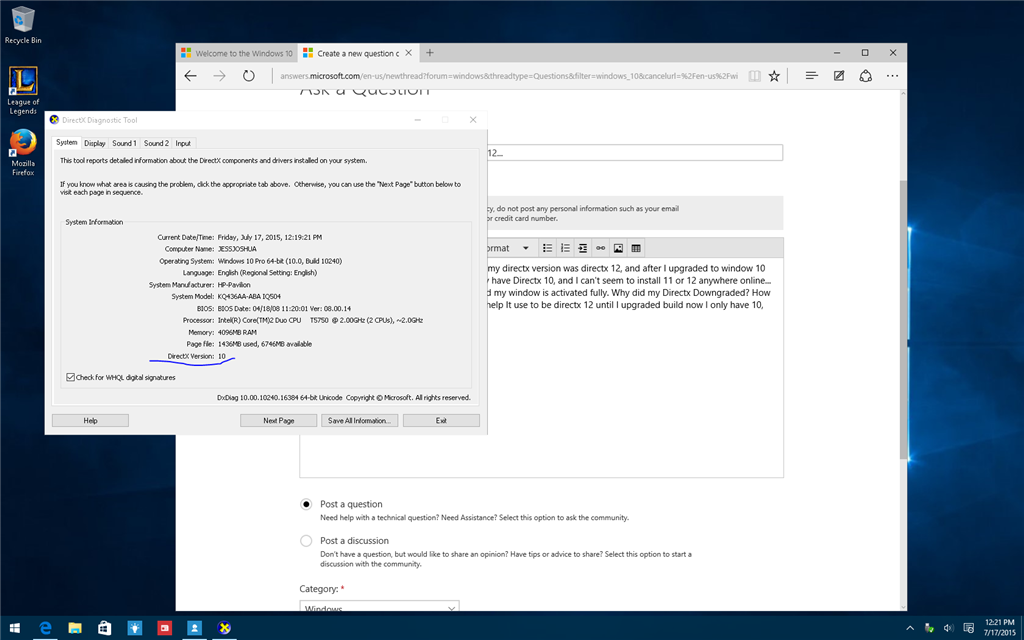Switch to the Display tab in DxDiag
1024x640 pixels.
coord(95,143)
